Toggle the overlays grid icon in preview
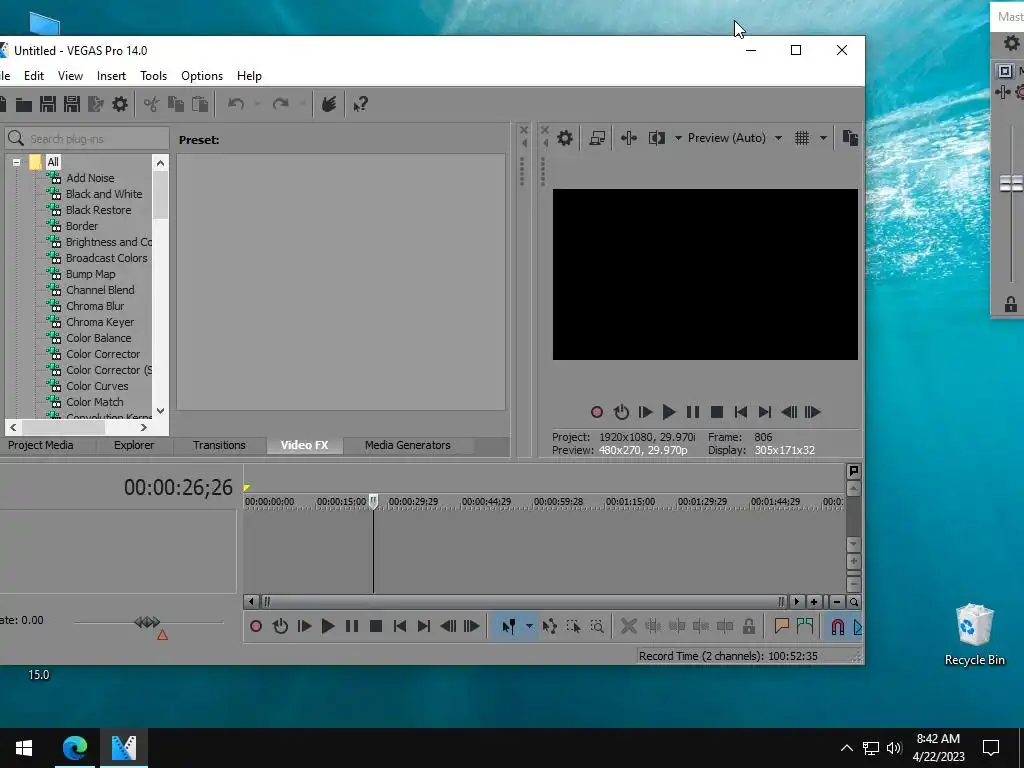1024x768 pixels. pyautogui.click(x=802, y=138)
